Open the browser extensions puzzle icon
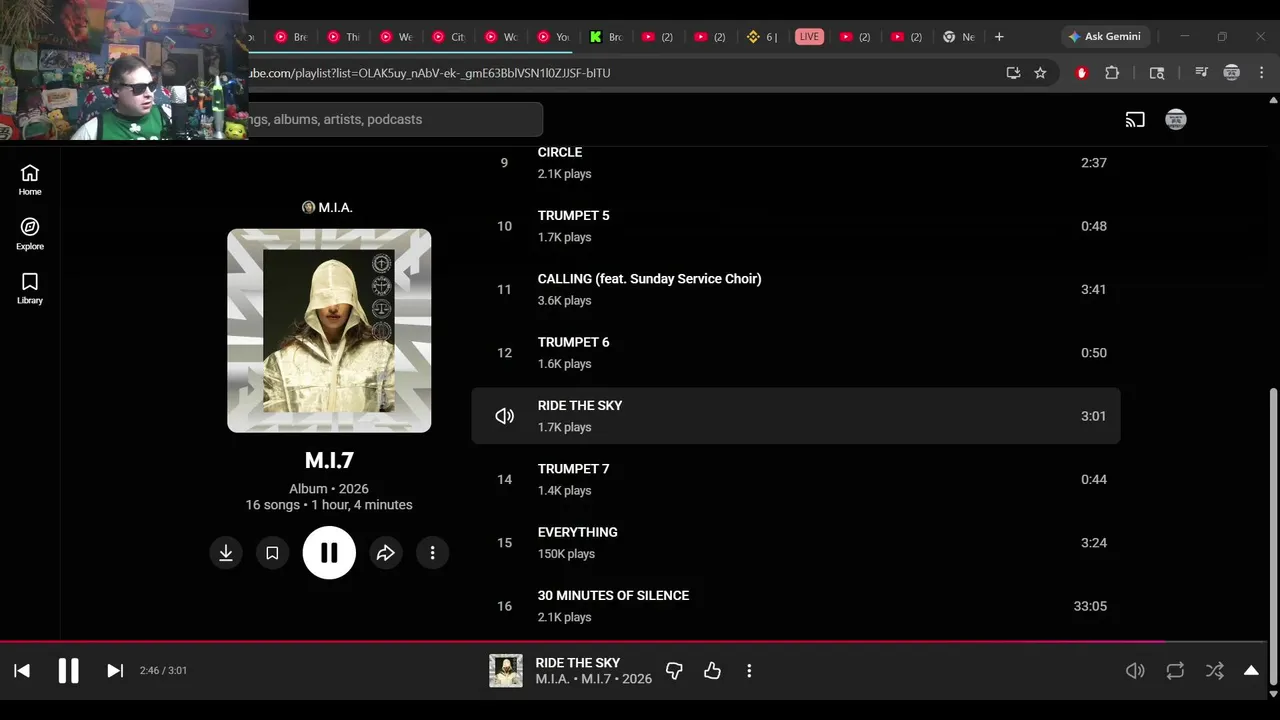Viewport: 1280px width, 720px height. tap(1112, 73)
